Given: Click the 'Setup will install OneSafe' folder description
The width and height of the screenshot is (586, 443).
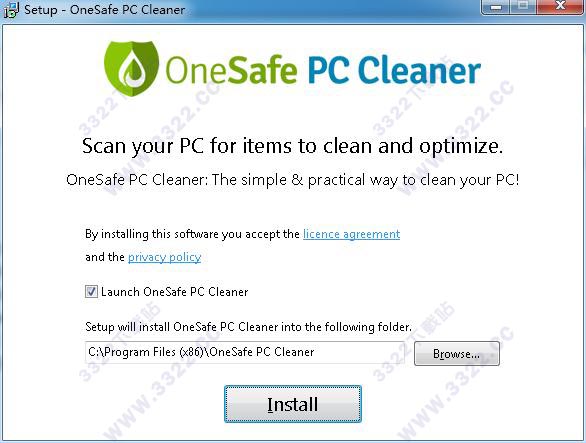Looking at the screenshot, I should pos(249,327).
